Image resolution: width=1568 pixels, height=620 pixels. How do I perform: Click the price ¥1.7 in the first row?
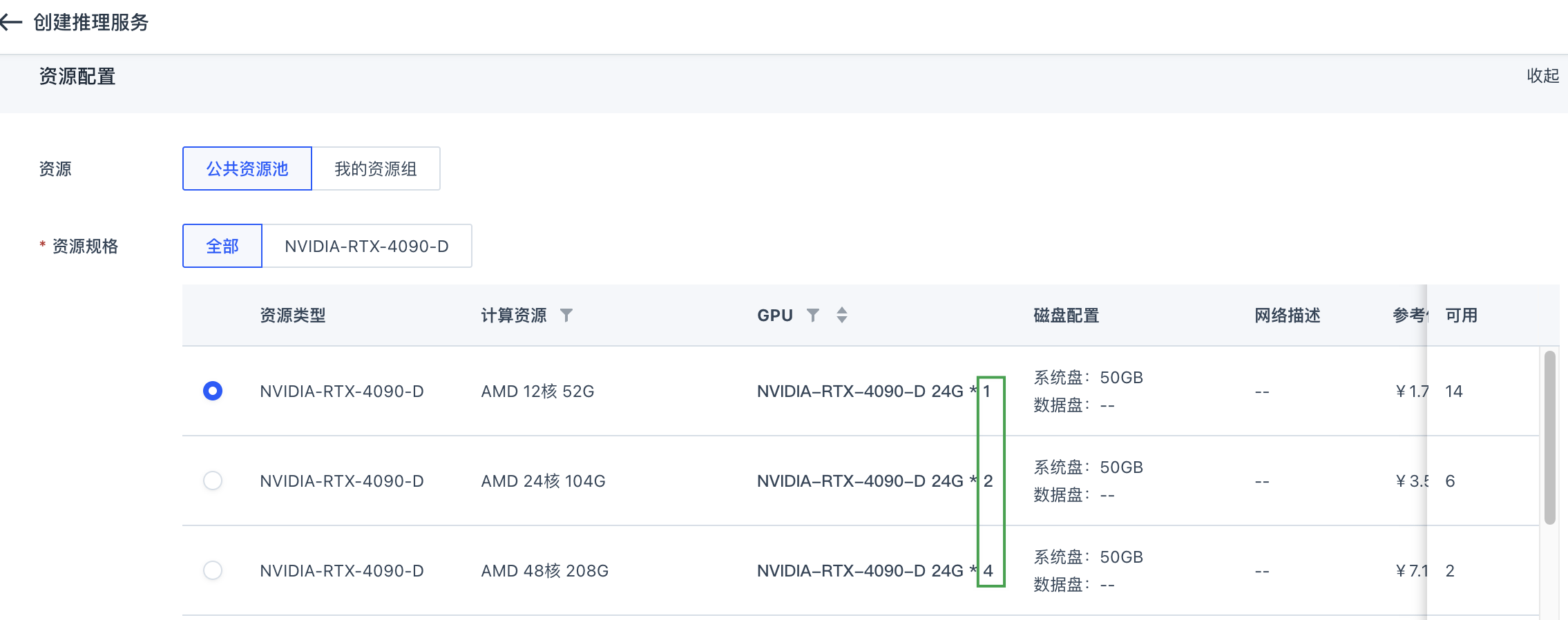pyautogui.click(x=1411, y=391)
